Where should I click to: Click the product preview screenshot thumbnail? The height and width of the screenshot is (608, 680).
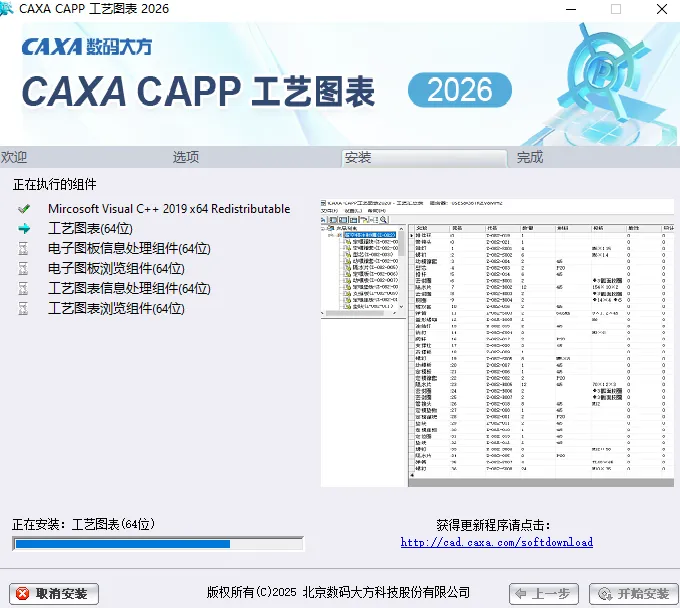pyautogui.click(x=497, y=343)
